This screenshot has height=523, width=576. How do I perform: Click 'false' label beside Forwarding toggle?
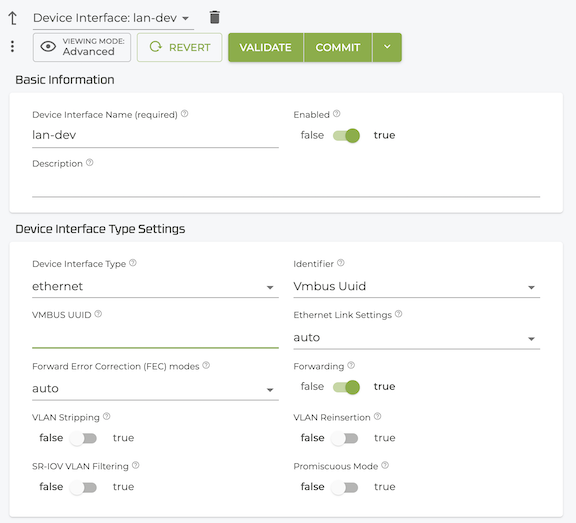point(312,386)
